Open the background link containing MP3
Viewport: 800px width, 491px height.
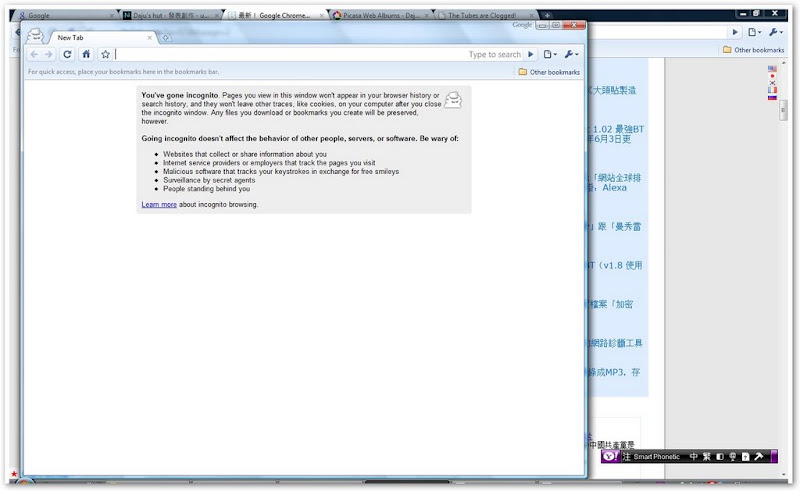(x=614, y=373)
